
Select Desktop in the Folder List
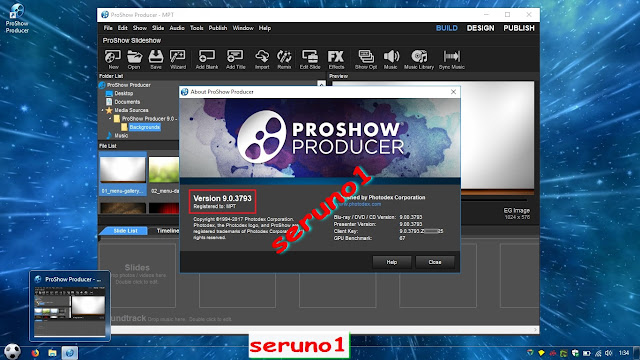(124, 93)
